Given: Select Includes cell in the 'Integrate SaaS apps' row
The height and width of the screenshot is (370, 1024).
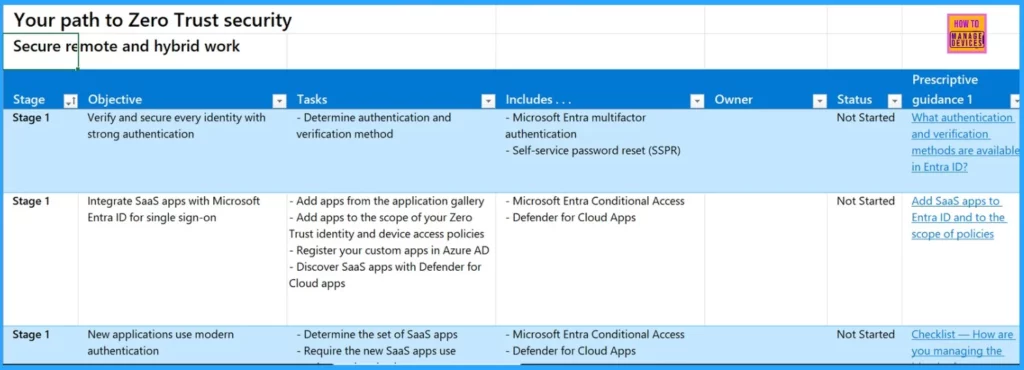Looking at the screenshot, I should [x=600, y=259].
